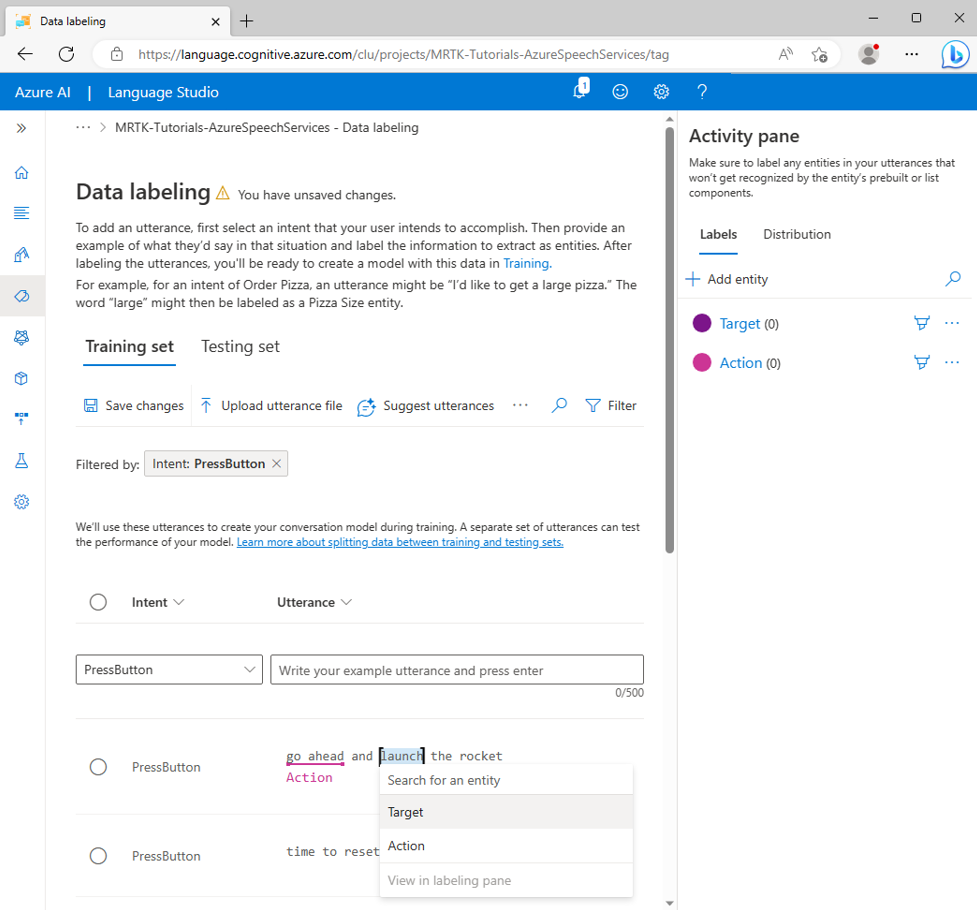This screenshot has height=910, width=977.
Task: Remove the Intent: PressButton filter
Action: 277,464
